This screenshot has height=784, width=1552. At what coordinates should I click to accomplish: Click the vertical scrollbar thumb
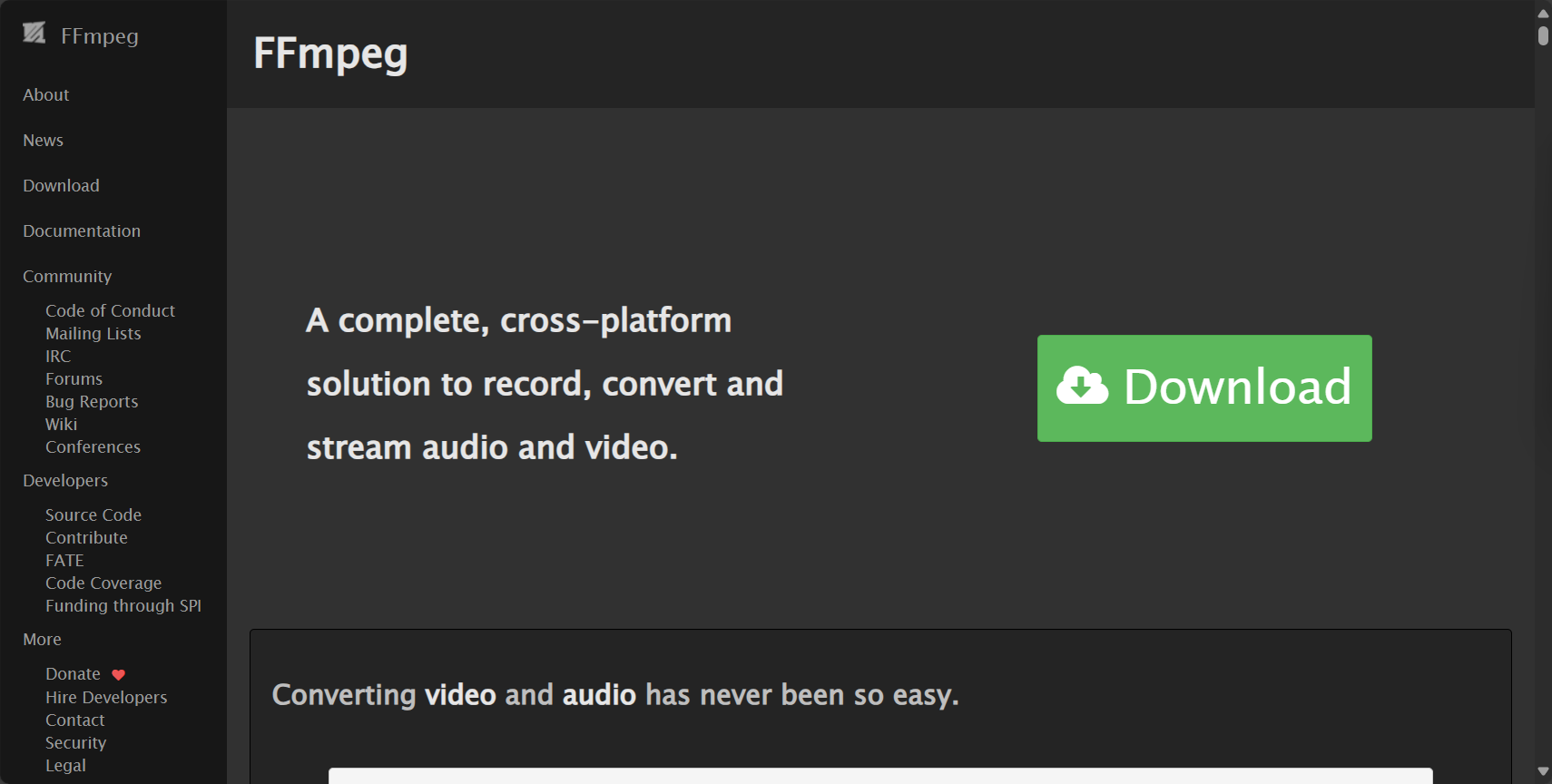click(1543, 35)
